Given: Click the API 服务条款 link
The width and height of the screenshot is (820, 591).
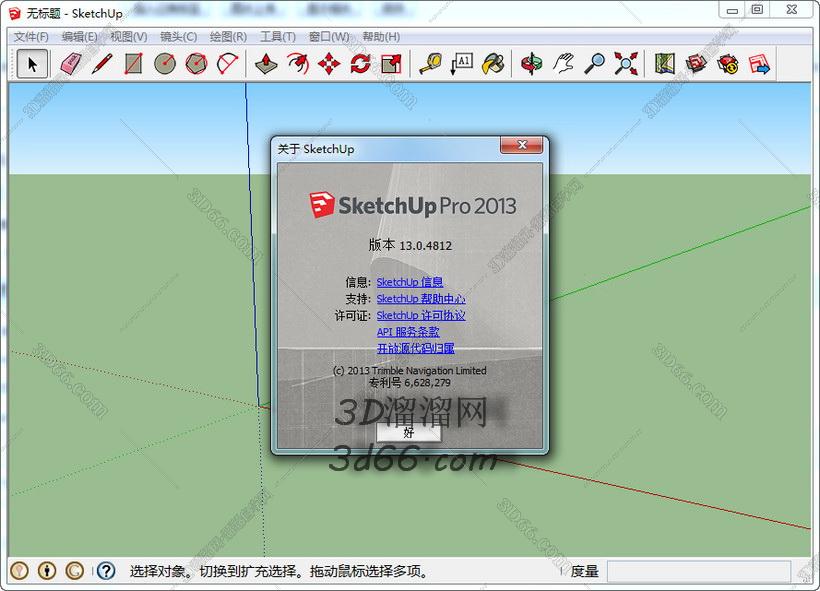Looking at the screenshot, I should coord(408,332).
